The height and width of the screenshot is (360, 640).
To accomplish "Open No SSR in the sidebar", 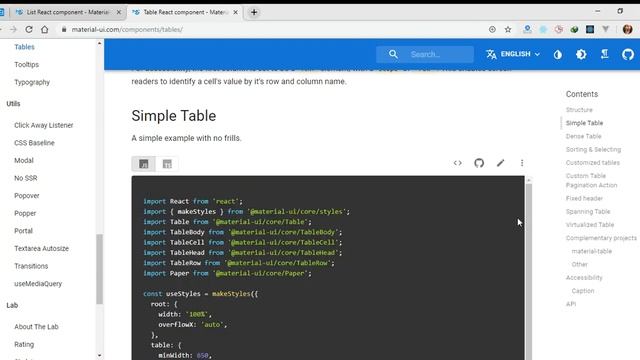I will 26,178.
